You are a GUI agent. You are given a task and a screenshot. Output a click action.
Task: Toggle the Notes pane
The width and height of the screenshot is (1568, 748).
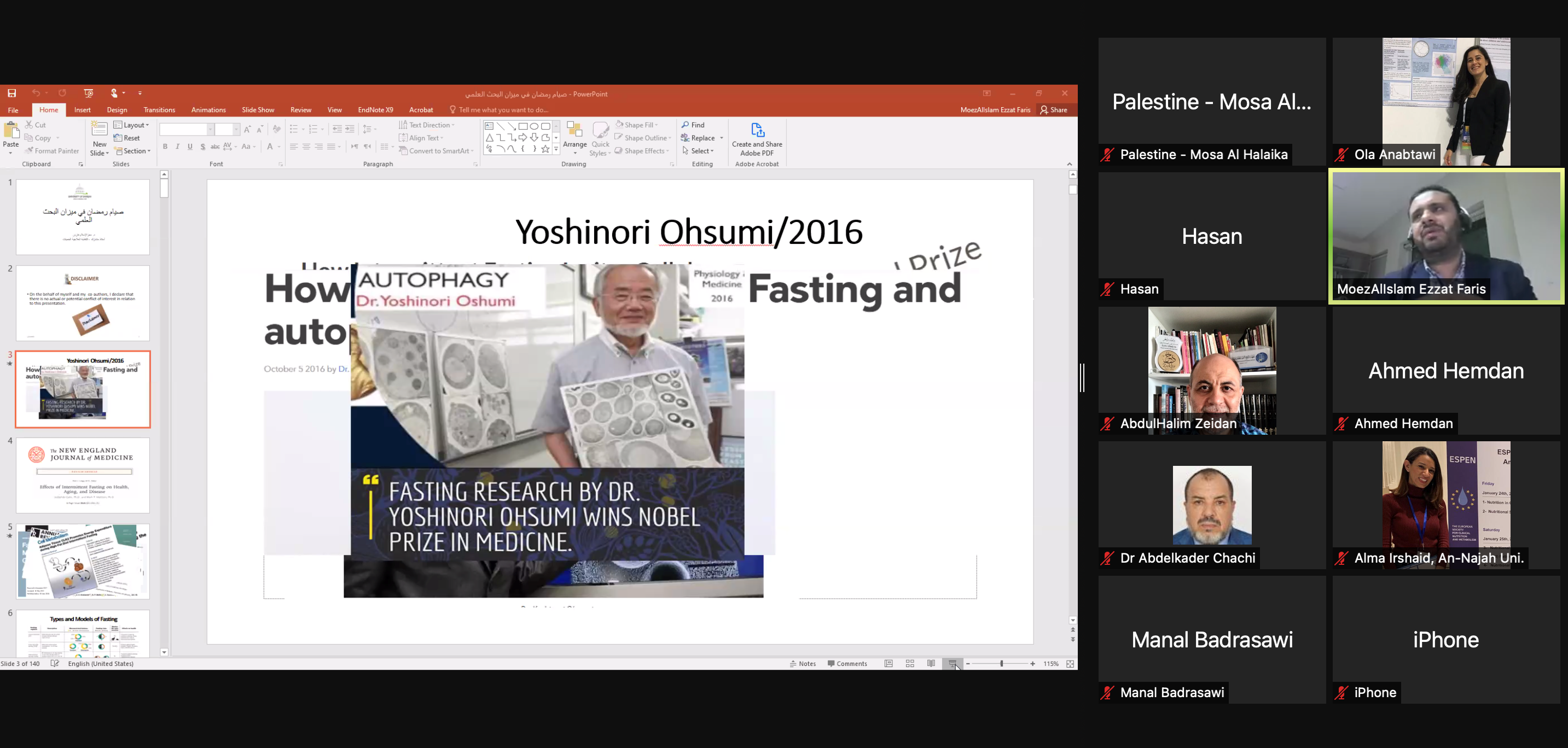click(803, 663)
